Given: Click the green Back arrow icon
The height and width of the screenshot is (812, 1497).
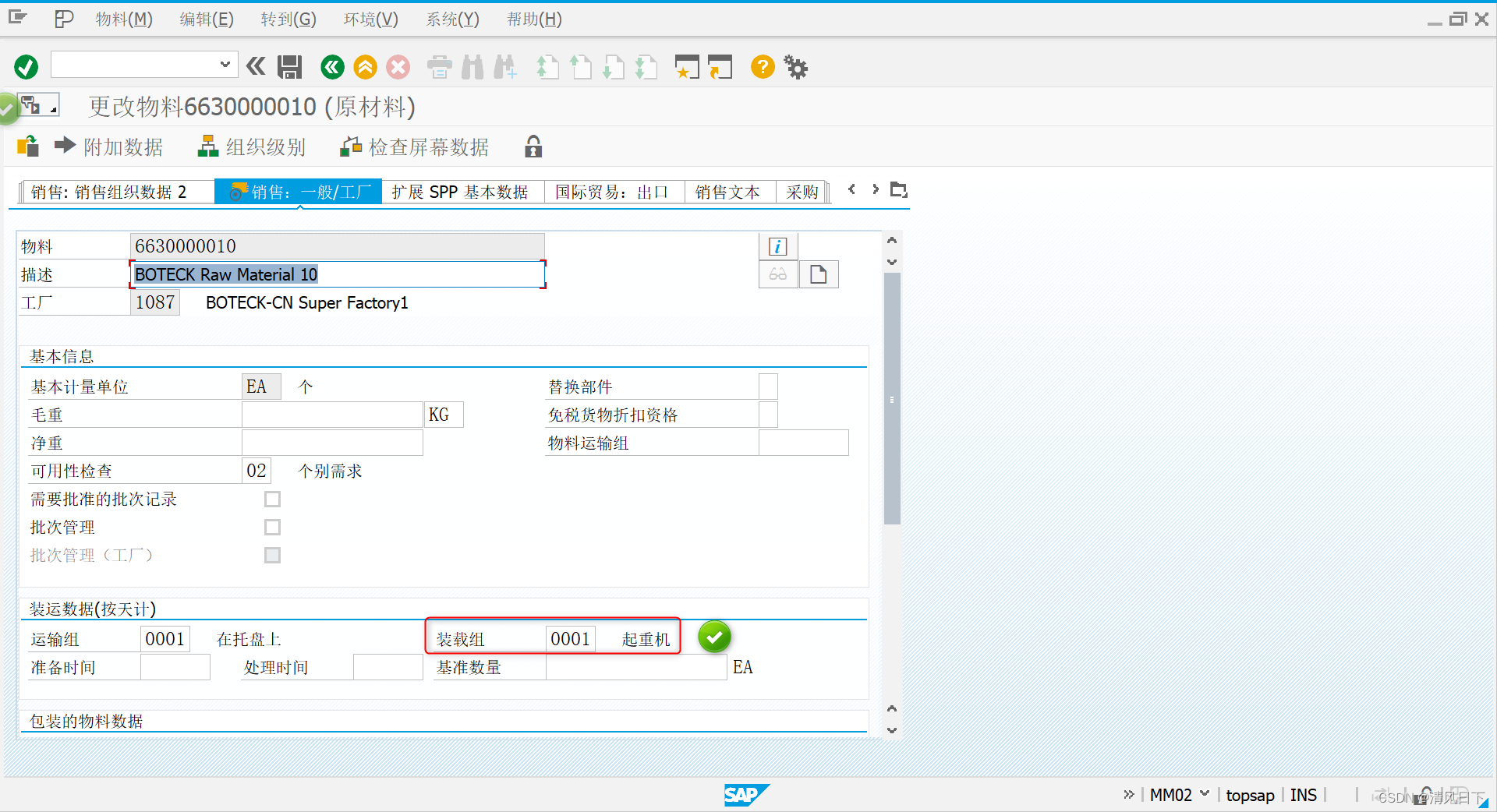Looking at the screenshot, I should (x=332, y=67).
